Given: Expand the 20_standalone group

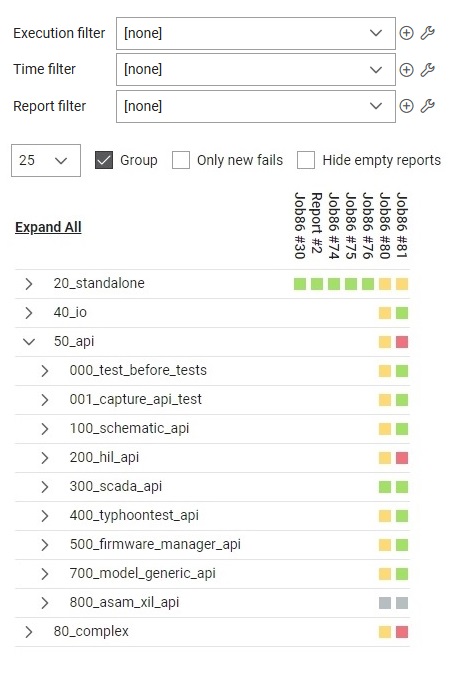Looking at the screenshot, I should (29, 284).
